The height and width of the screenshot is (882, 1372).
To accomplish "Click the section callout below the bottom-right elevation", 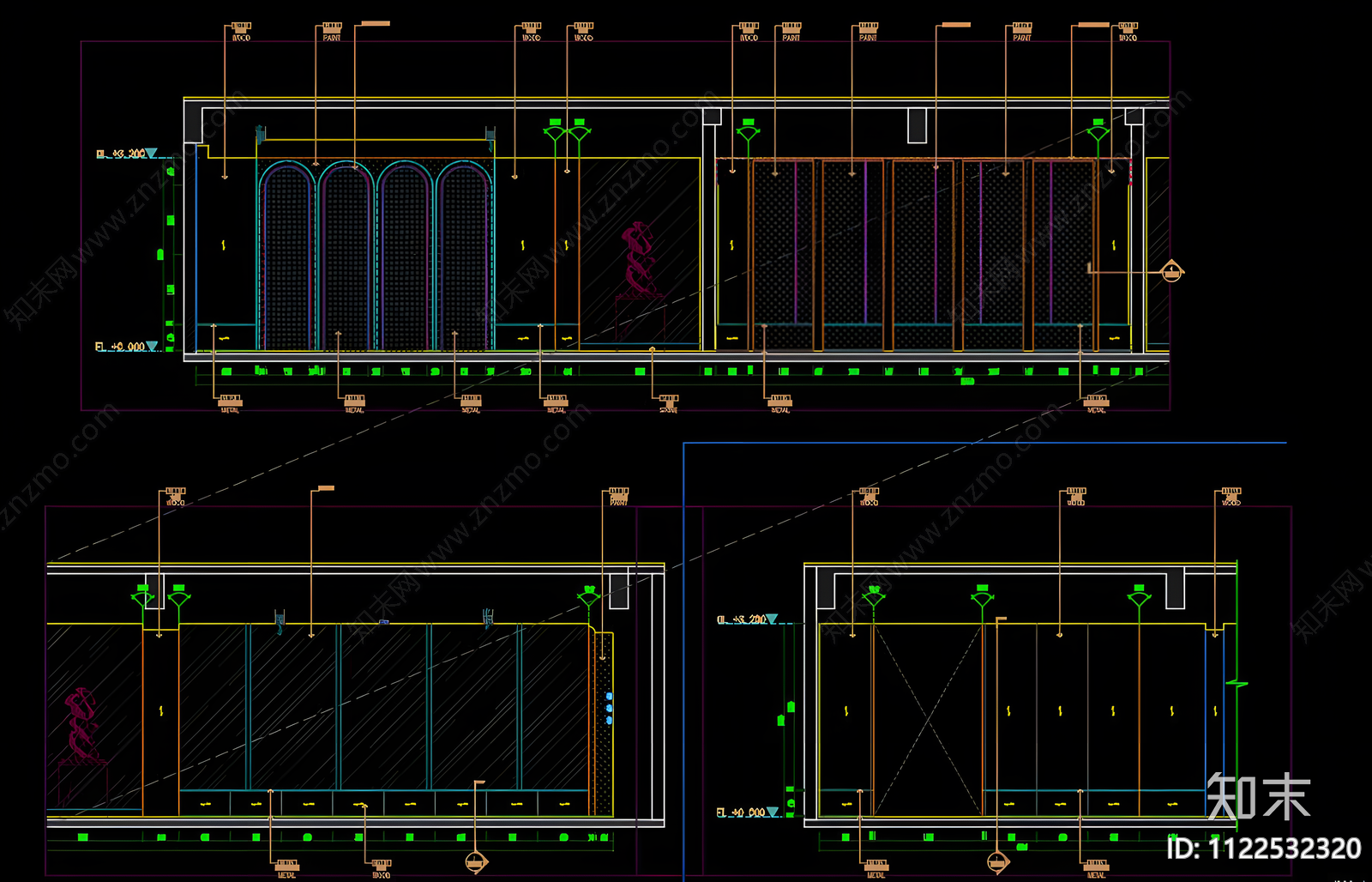I will (x=998, y=861).
